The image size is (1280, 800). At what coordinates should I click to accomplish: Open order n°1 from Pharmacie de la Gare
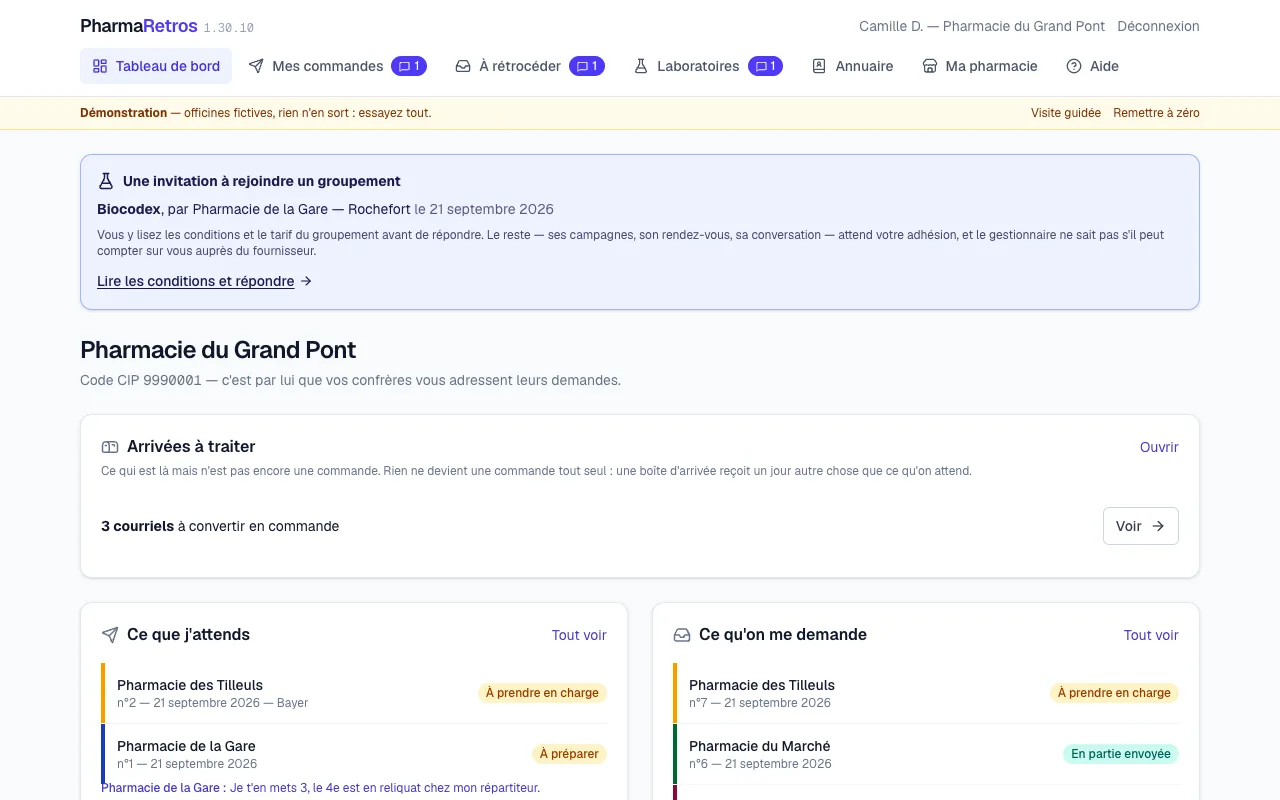tap(354, 754)
